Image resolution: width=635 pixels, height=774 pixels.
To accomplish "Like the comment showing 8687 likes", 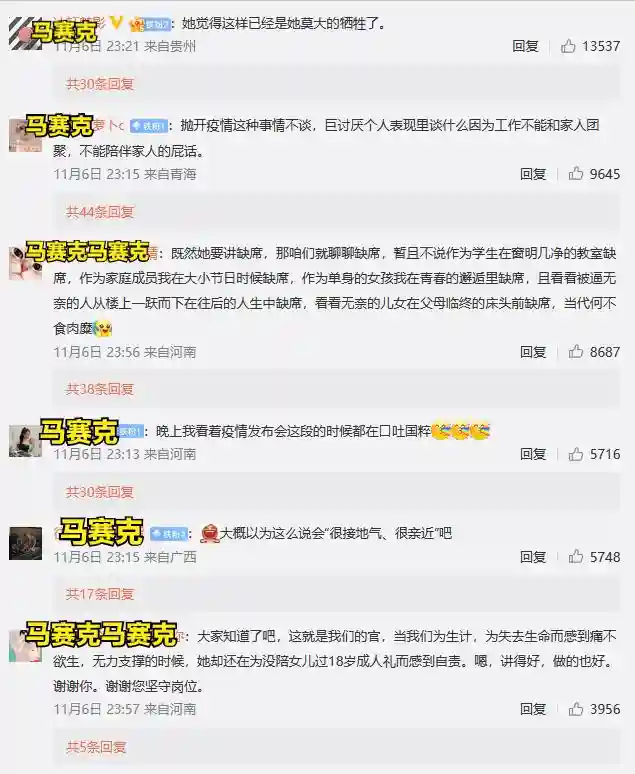I will [576, 351].
